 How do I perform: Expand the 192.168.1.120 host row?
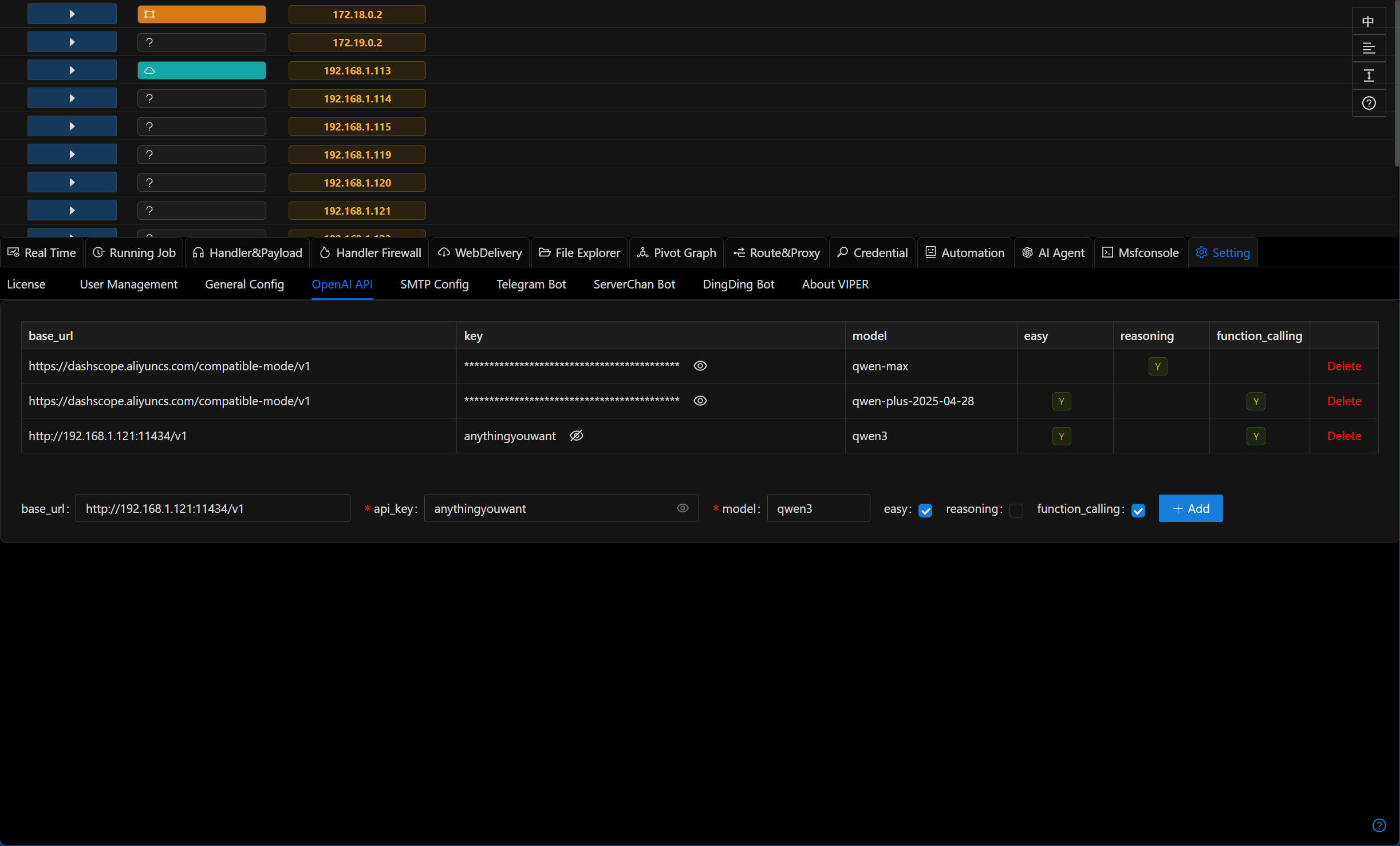(x=72, y=183)
